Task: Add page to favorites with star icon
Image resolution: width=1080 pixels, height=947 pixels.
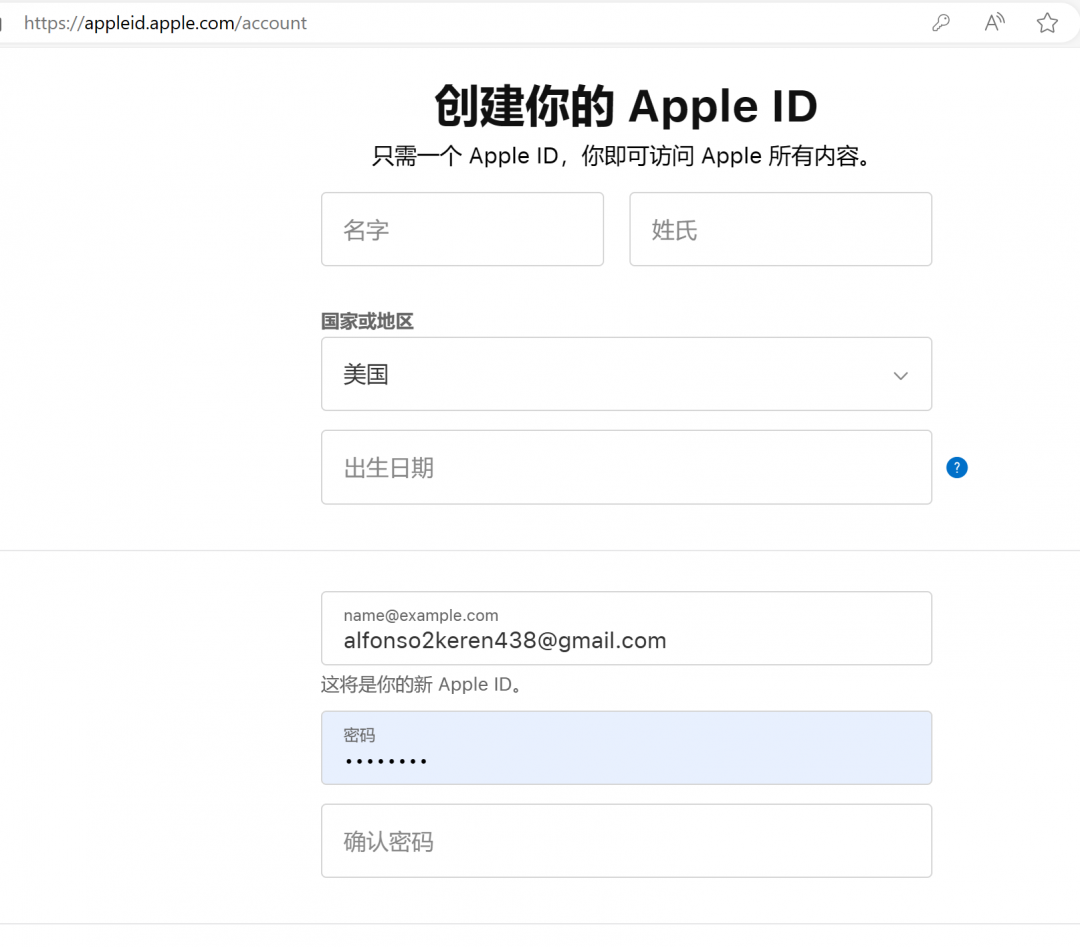Action: coord(1047,23)
